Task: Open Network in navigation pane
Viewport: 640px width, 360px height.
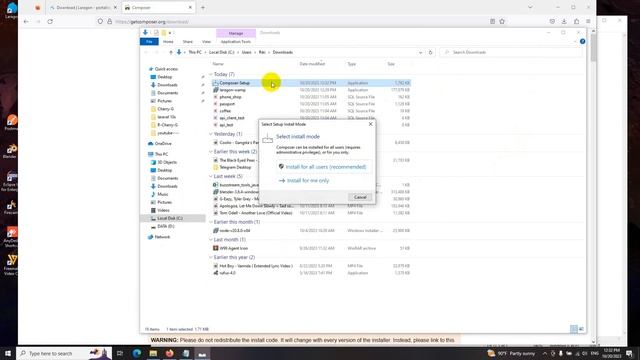Action: tap(162, 237)
